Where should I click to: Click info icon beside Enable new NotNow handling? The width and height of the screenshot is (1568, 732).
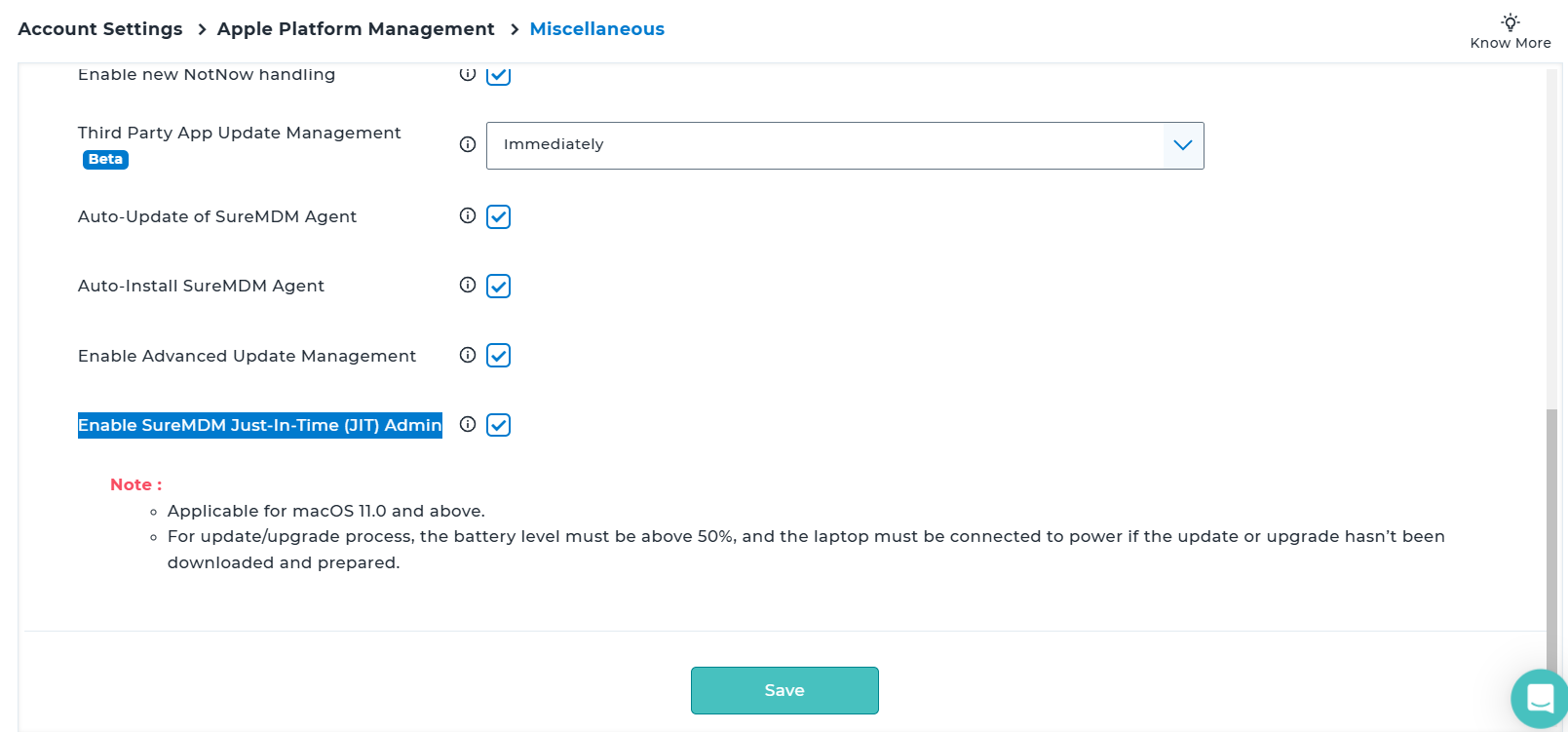(x=468, y=74)
